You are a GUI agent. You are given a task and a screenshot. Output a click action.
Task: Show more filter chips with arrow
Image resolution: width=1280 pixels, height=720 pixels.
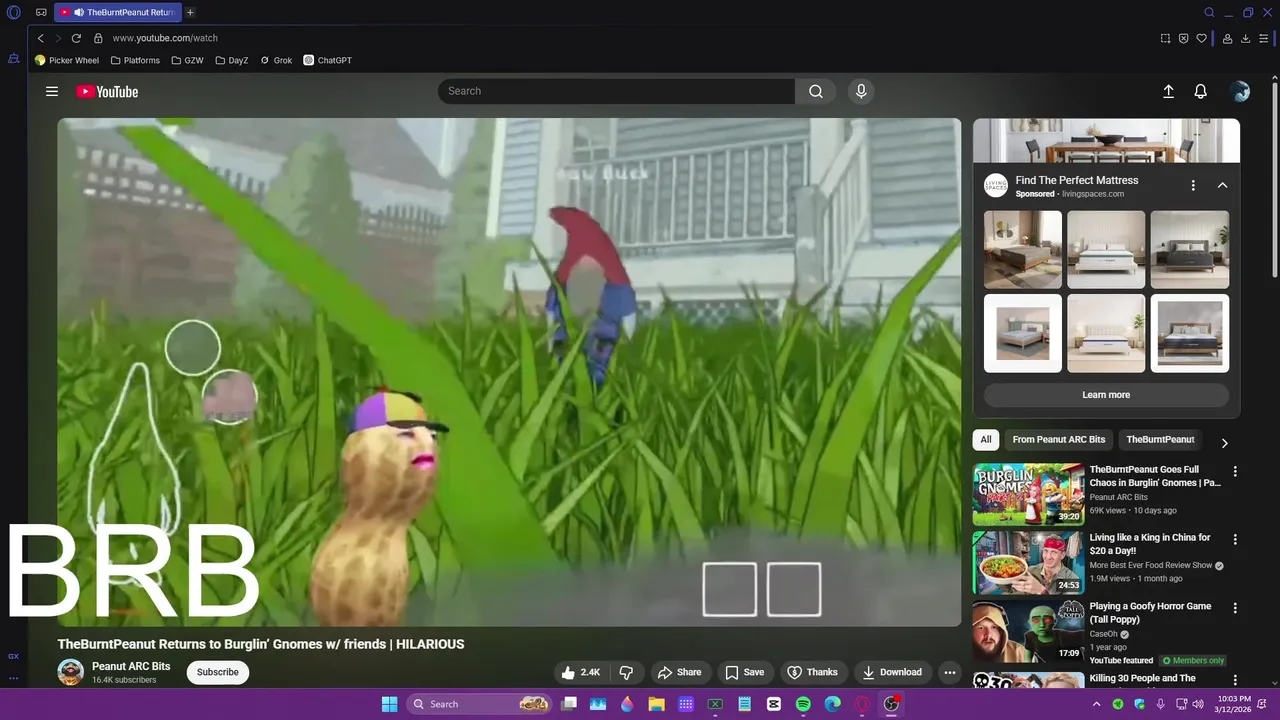pyautogui.click(x=1224, y=442)
